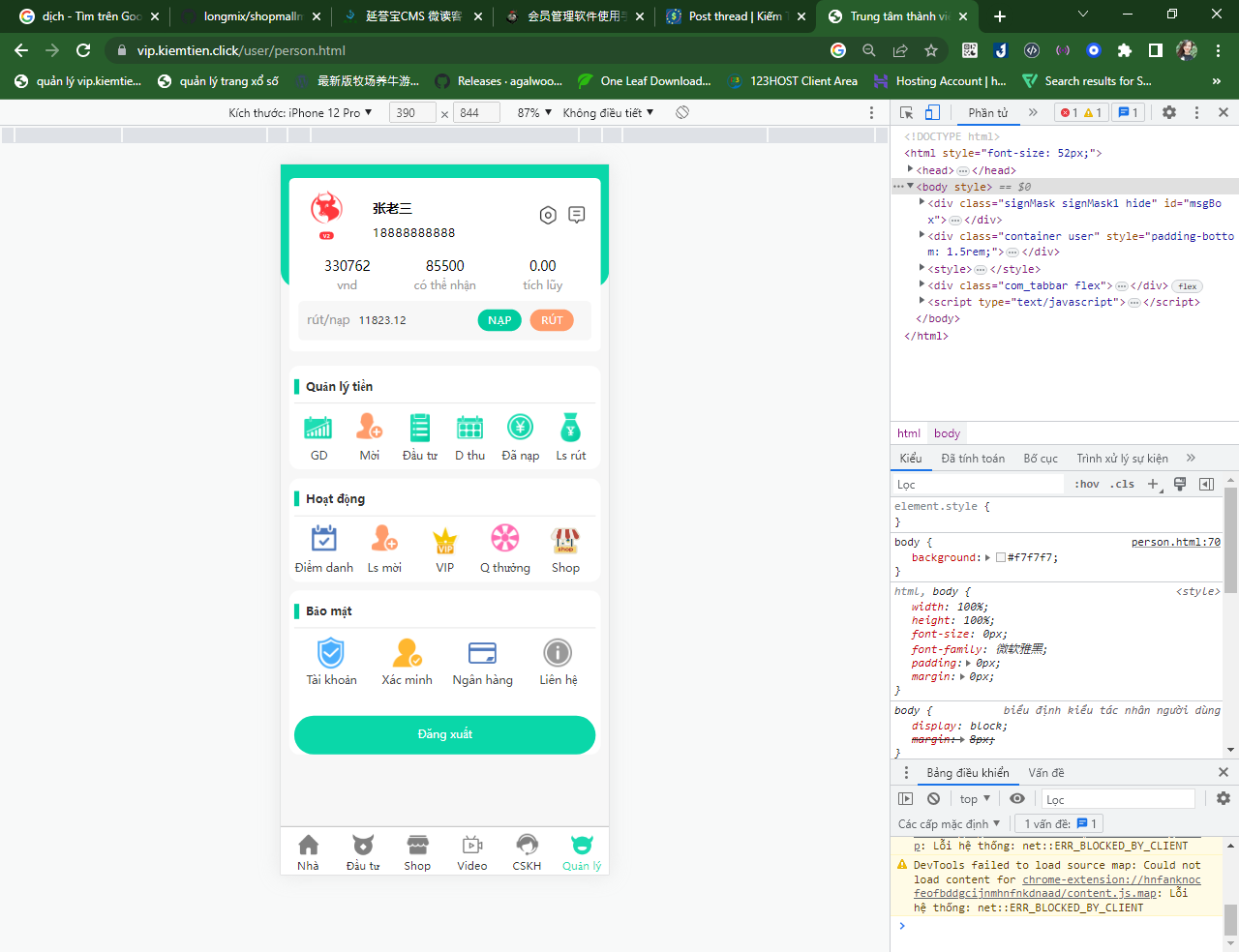The width and height of the screenshot is (1239, 952).
Task: Click the body breadcrumb in elements panel
Action: coord(947,432)
